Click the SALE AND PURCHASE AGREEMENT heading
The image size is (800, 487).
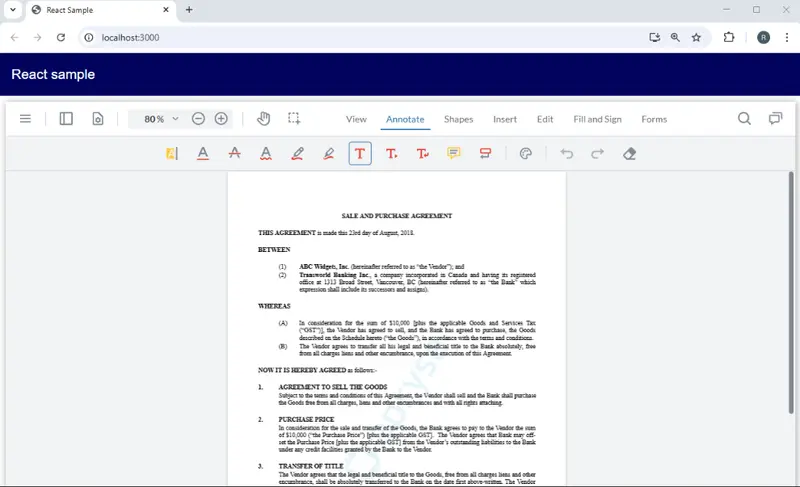click(x=396, y=216)
